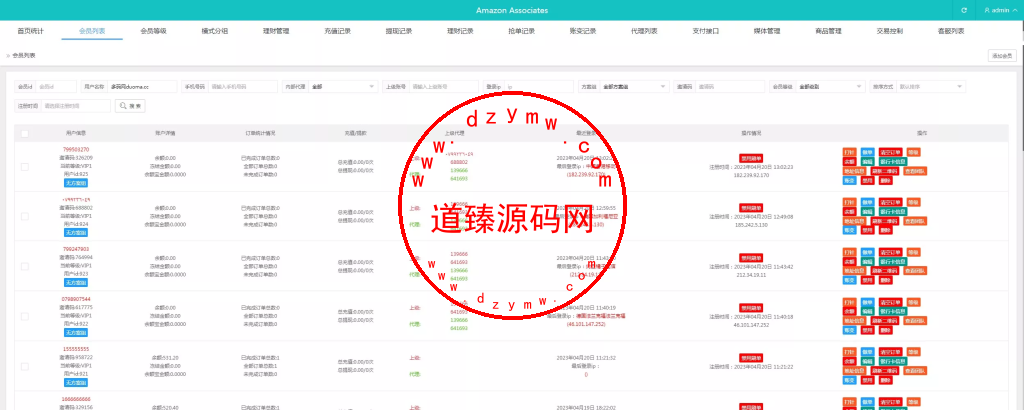Open the 支付接口 tab
Image resolution: width=1024 pixels, height=410 pixels.
coord(705,31)
